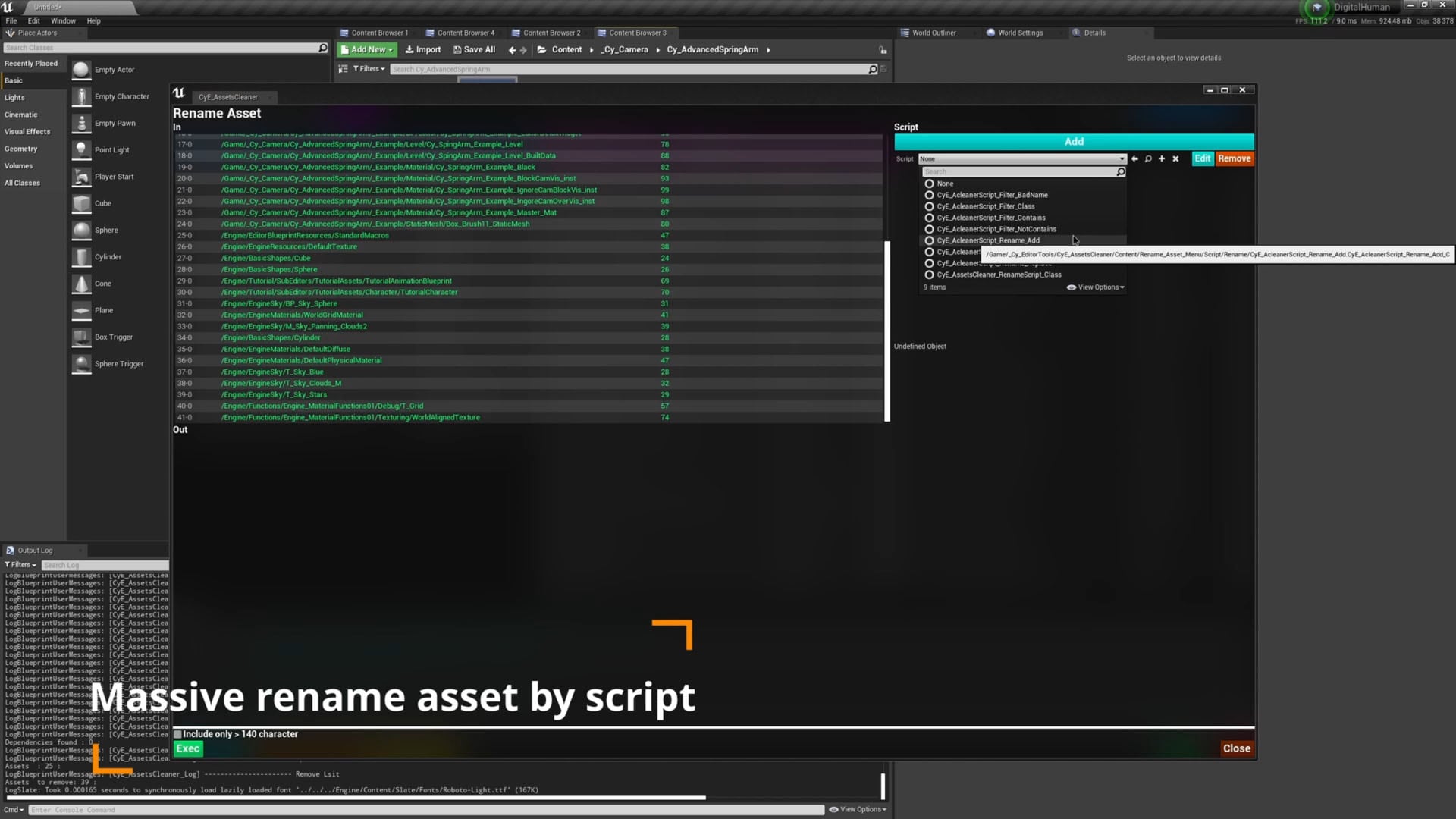Enable the 'Include only > 140 character' checkbox

[x=177, y=734]
